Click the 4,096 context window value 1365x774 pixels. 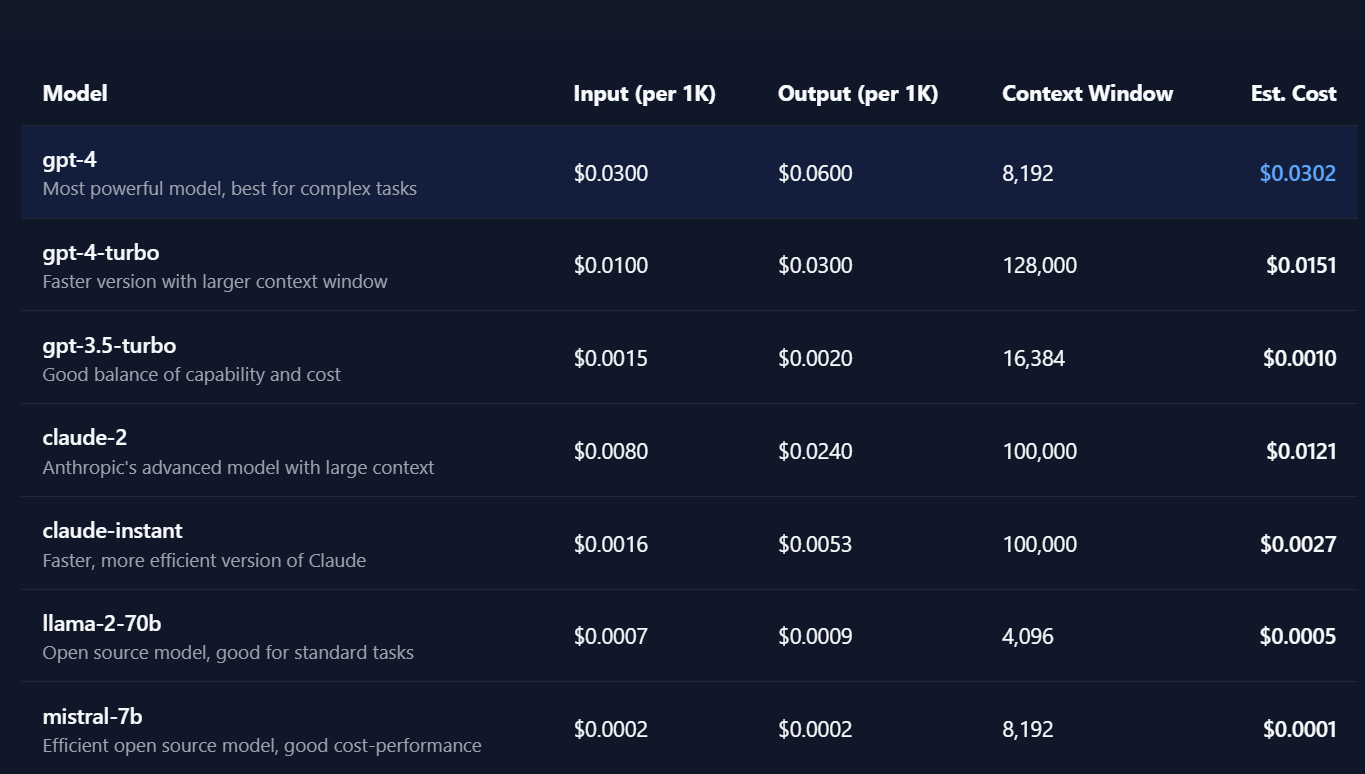tap(1027, 636)
